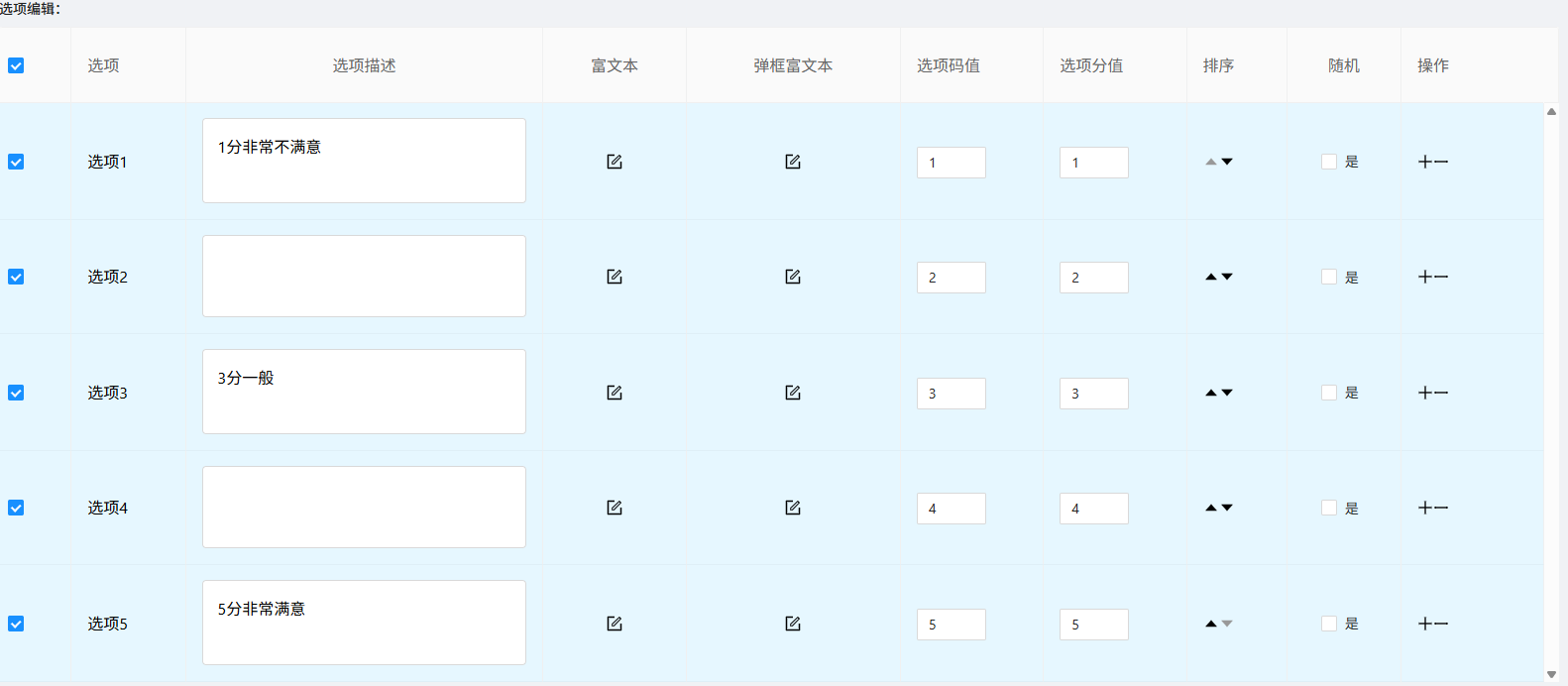This screenshot has width=1568, height=686.
Task: Open rich text editor for 选项3
Action: point(615,393)
